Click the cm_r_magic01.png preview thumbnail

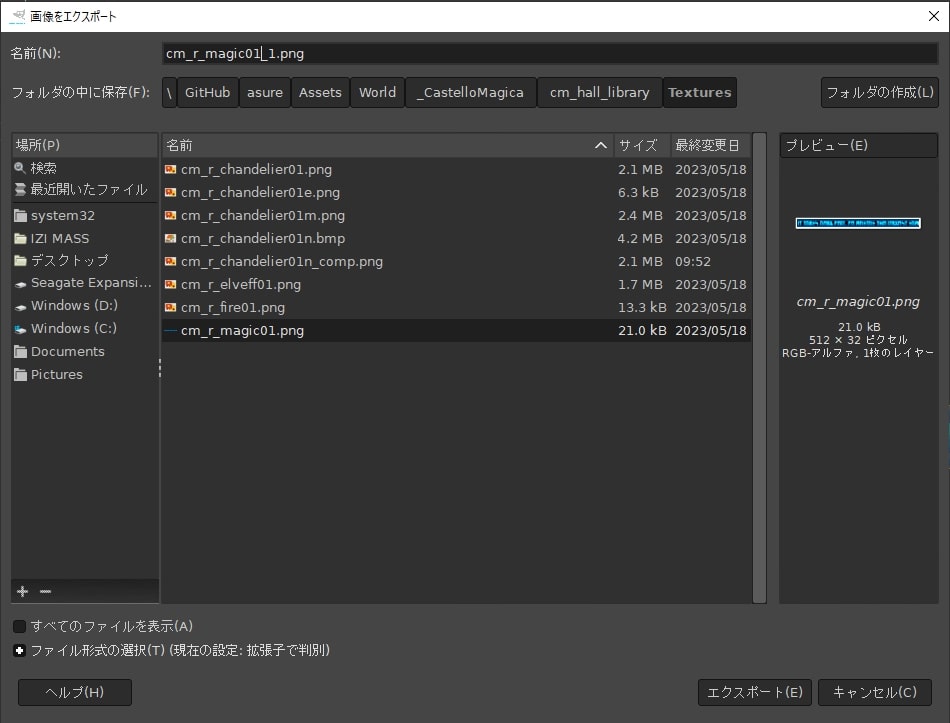(857, 223)
